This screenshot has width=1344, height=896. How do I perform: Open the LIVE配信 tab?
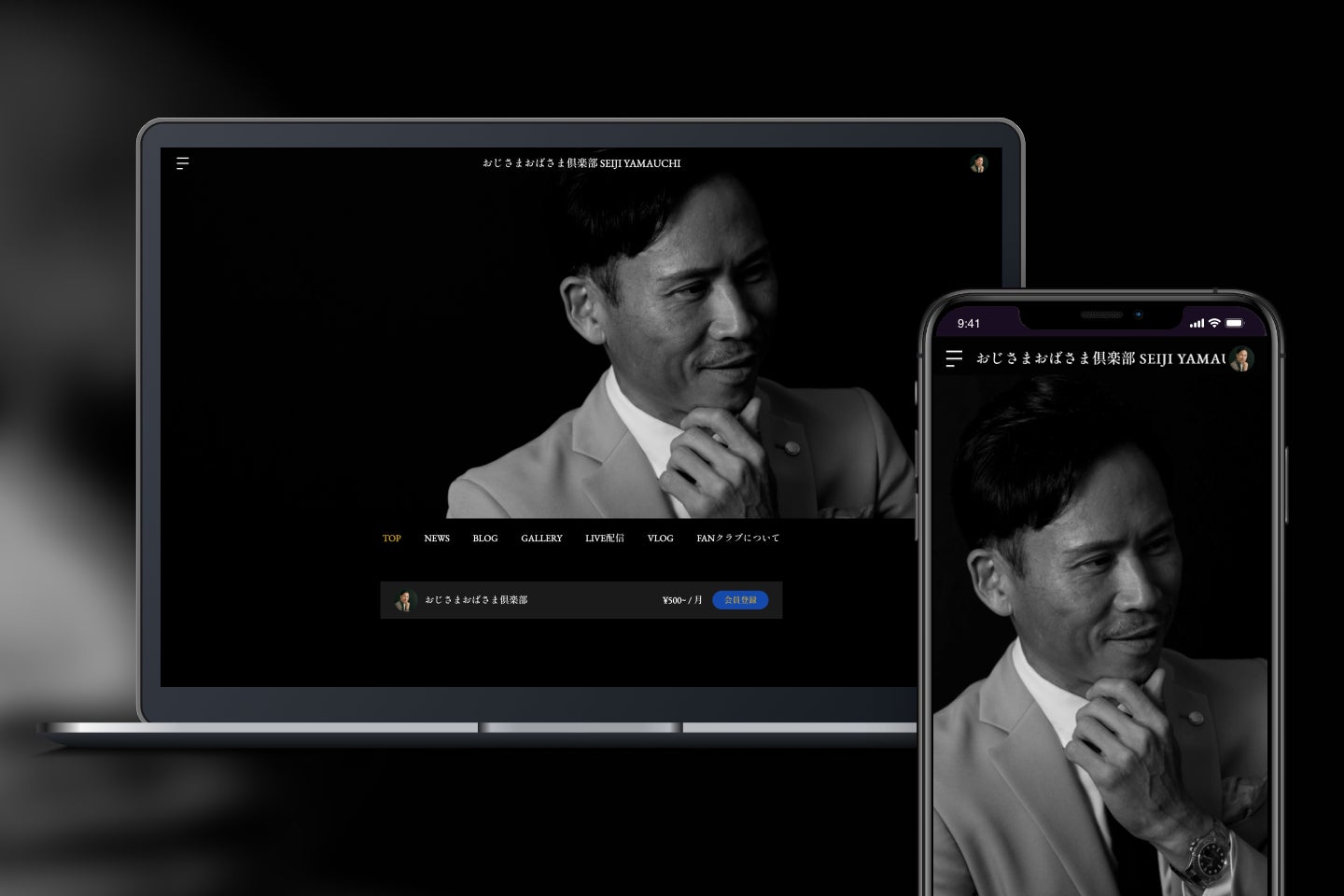605,539
